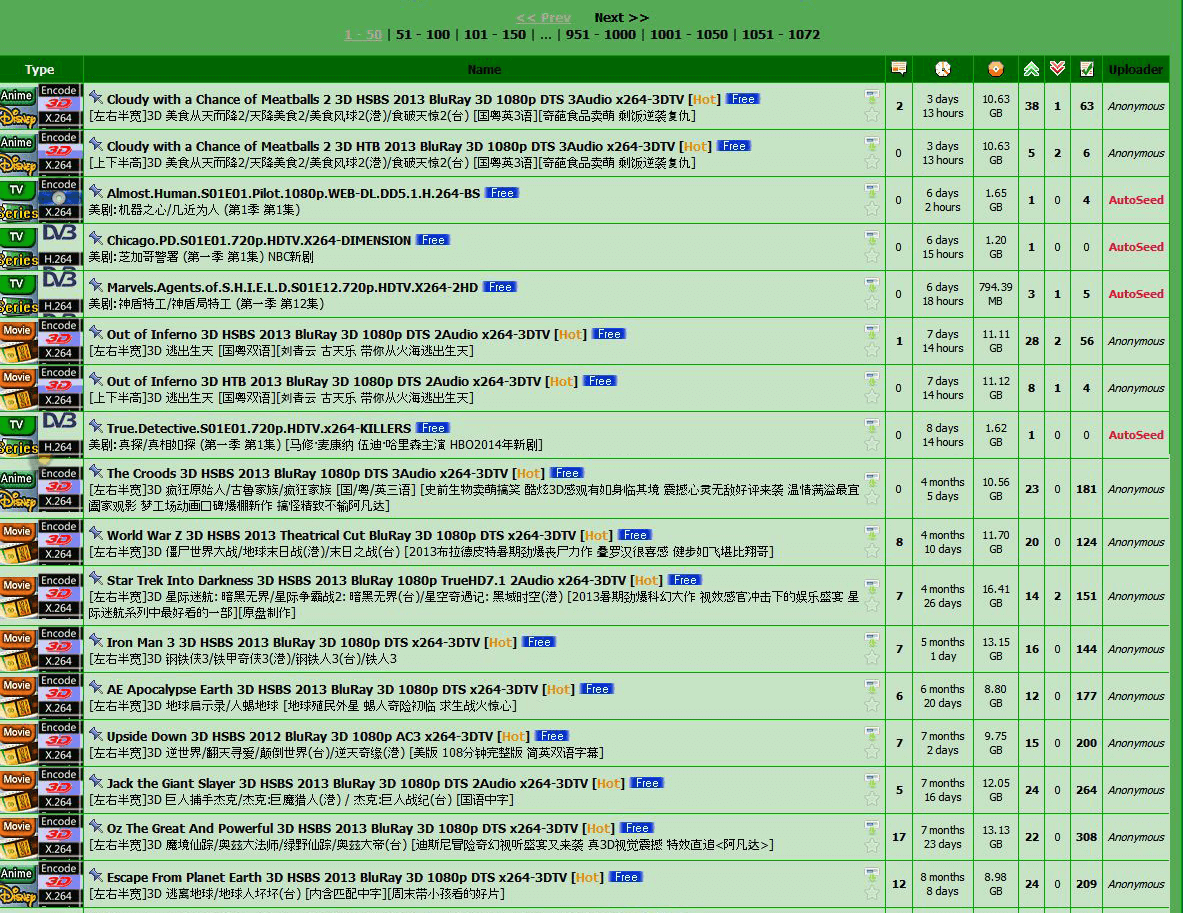Open the 38 seeders count on the Cloudy HSBS row
This screenshot has height=913, width=1183.
(1031, 106)
